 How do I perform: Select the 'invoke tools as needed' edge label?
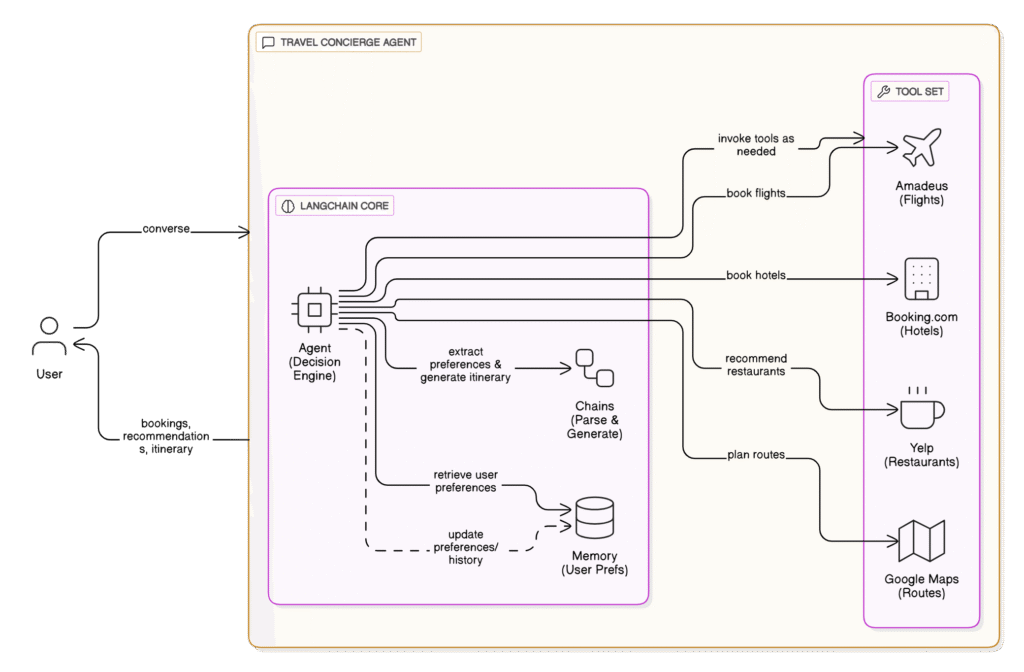coord(756,145)
